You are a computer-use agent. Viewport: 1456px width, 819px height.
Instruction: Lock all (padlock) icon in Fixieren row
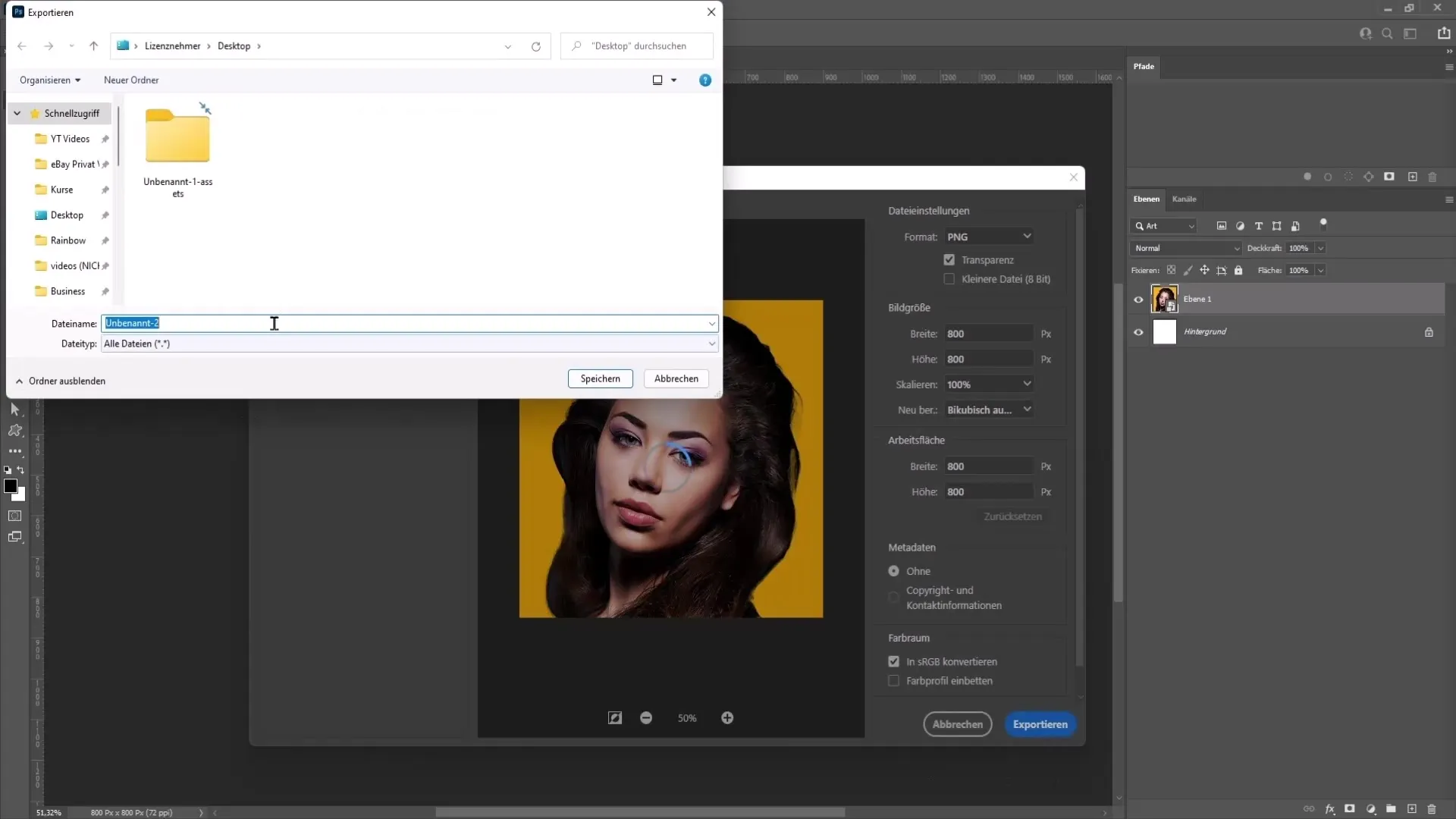click(1238, 270)
